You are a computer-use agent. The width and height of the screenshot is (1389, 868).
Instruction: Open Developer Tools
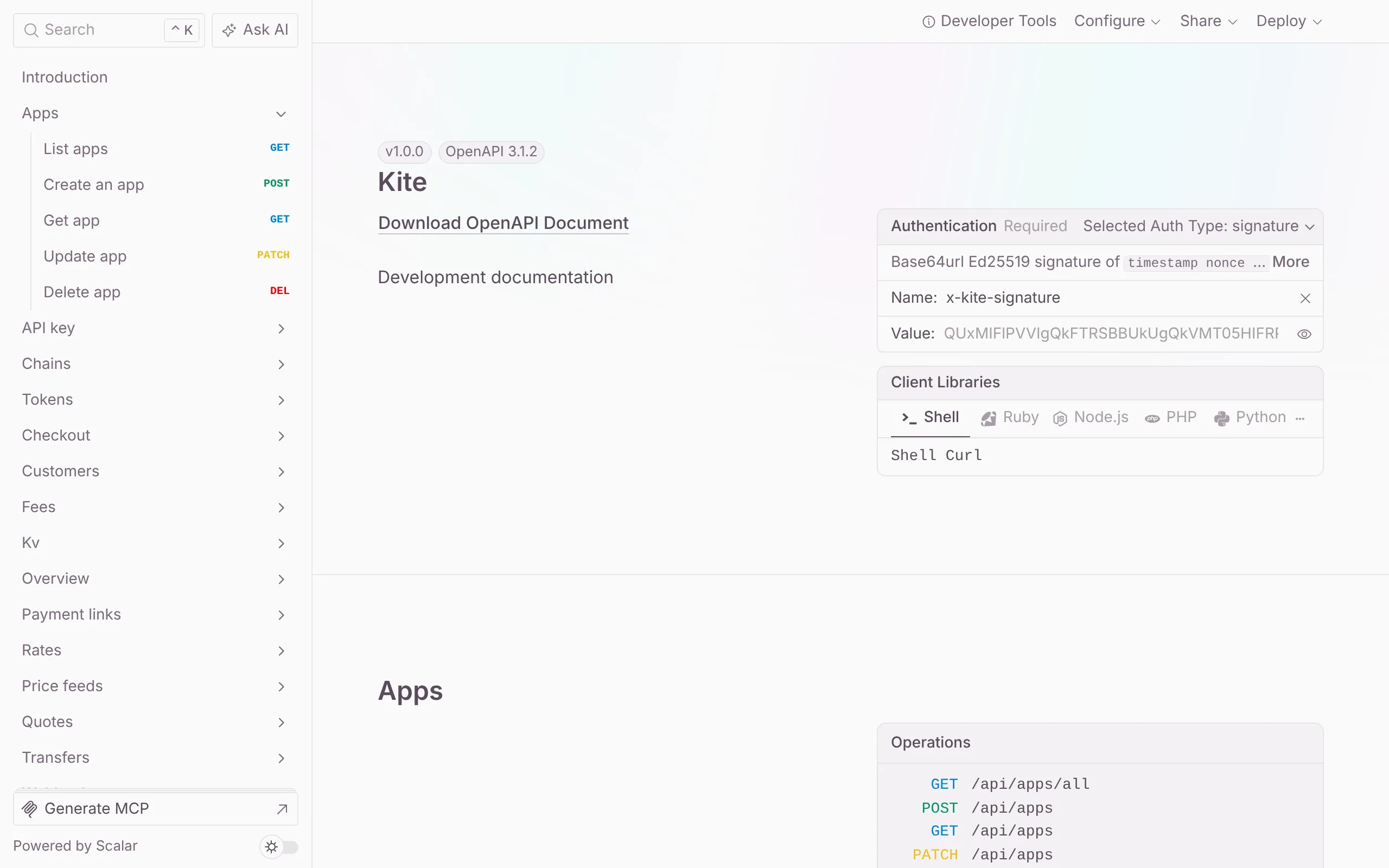[989, 21]
